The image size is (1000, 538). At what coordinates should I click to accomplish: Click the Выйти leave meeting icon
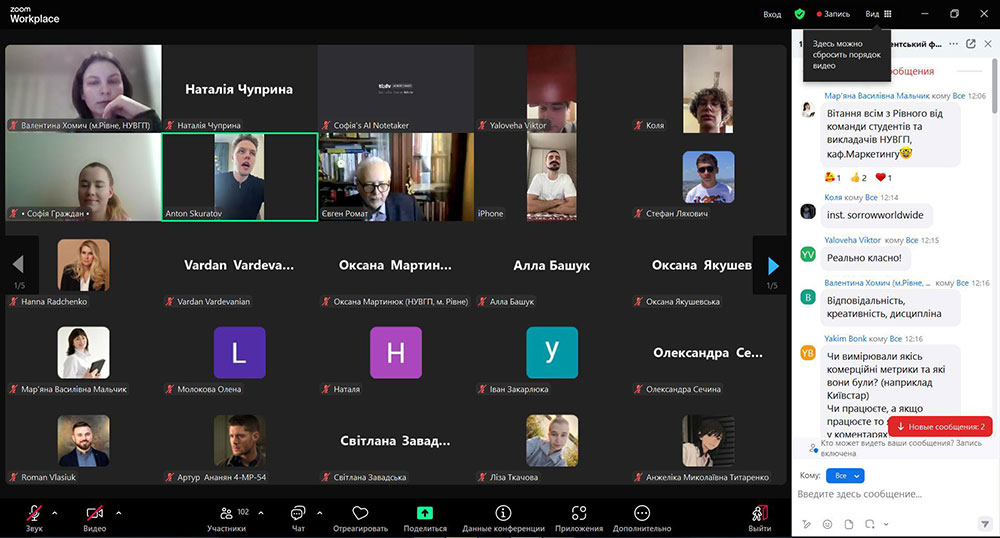pyautogui.click(x=760, y=513)
